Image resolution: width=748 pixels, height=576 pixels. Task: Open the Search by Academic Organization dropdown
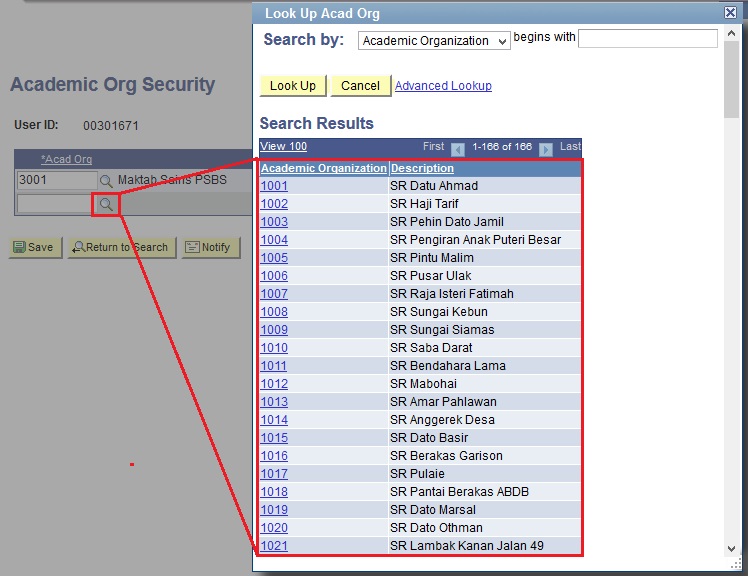(434, 41)
